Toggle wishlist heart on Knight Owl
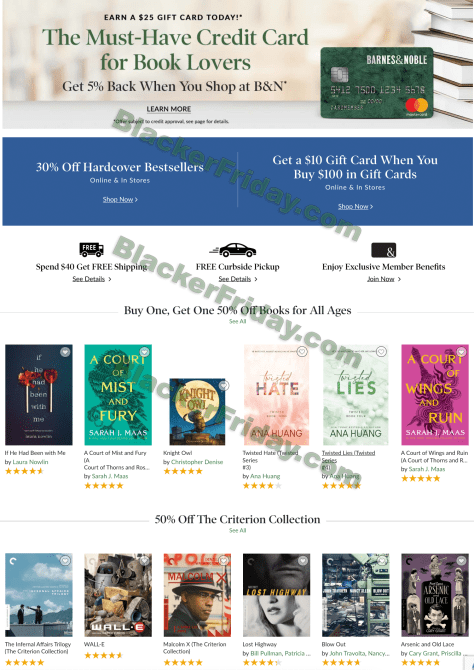Screen dimensions: 474x670 [224, 386]
